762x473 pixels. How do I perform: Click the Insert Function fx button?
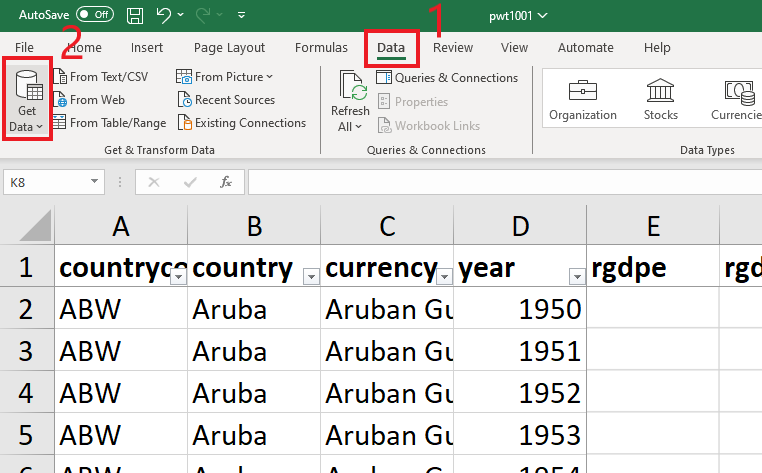pos(226,182)
